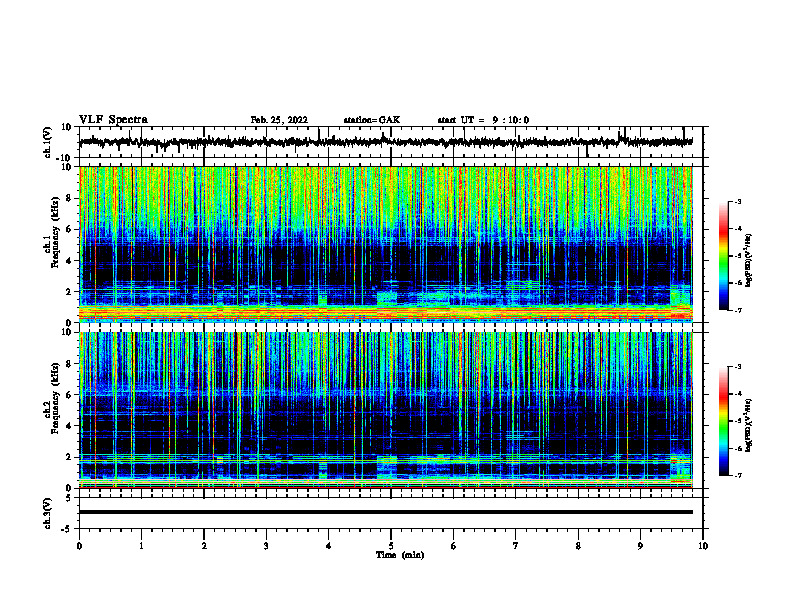
Task: Click the flat black ch.3 voltage line
Action: 386,512
